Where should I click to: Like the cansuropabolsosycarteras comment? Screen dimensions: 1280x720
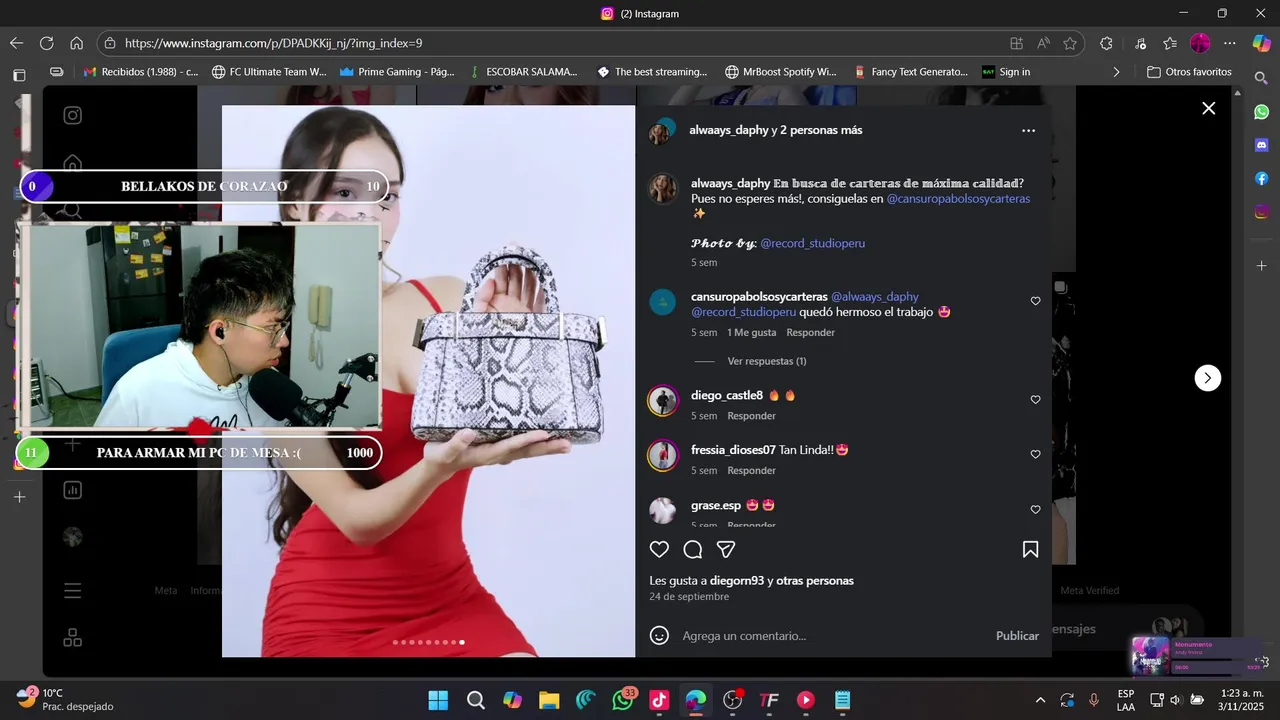(x=1035, y=301)
